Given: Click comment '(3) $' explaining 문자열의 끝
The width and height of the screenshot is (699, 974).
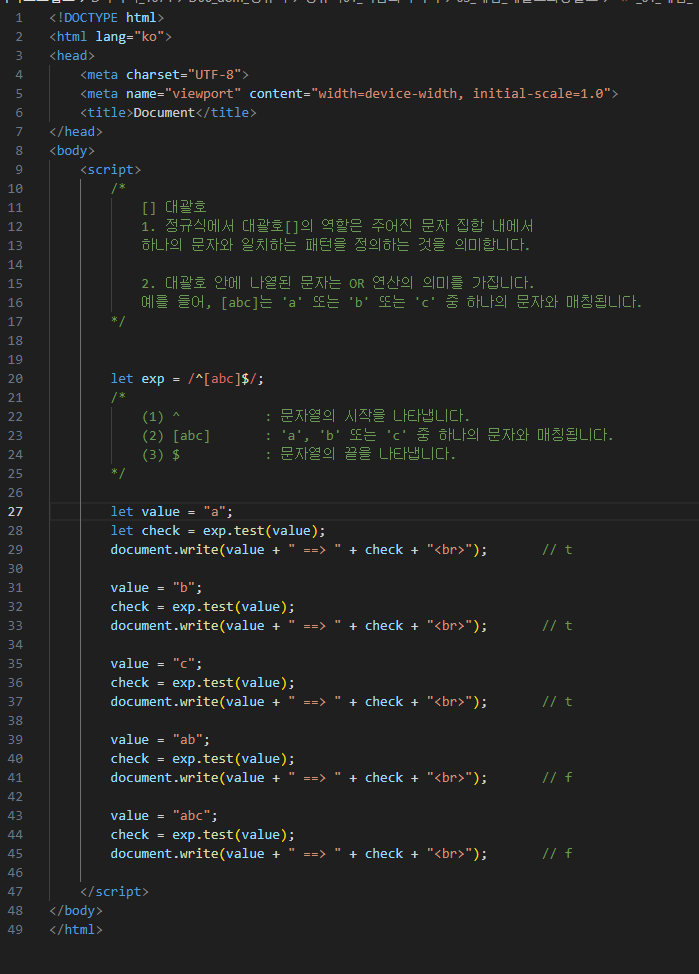Looking at the screenshot, I should pos(299,455).
